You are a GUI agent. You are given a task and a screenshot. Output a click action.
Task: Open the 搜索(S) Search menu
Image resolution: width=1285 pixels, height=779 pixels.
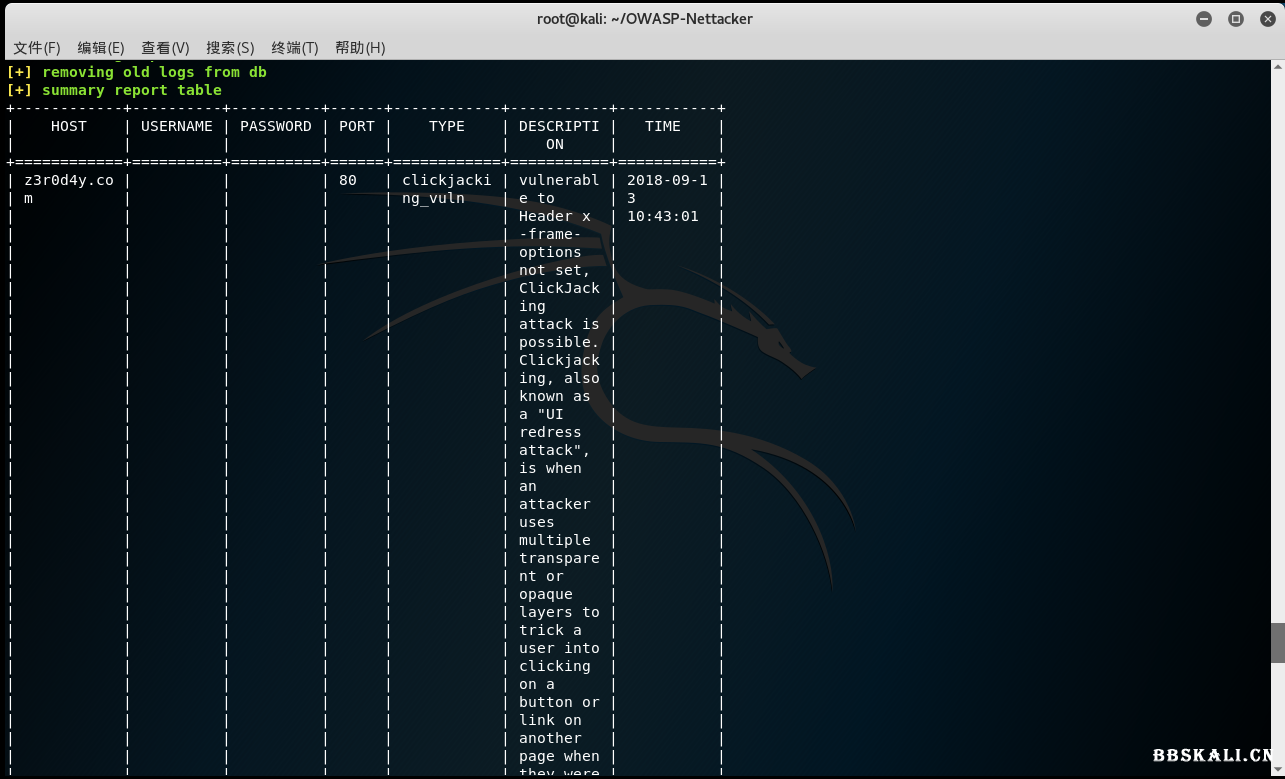230,47
